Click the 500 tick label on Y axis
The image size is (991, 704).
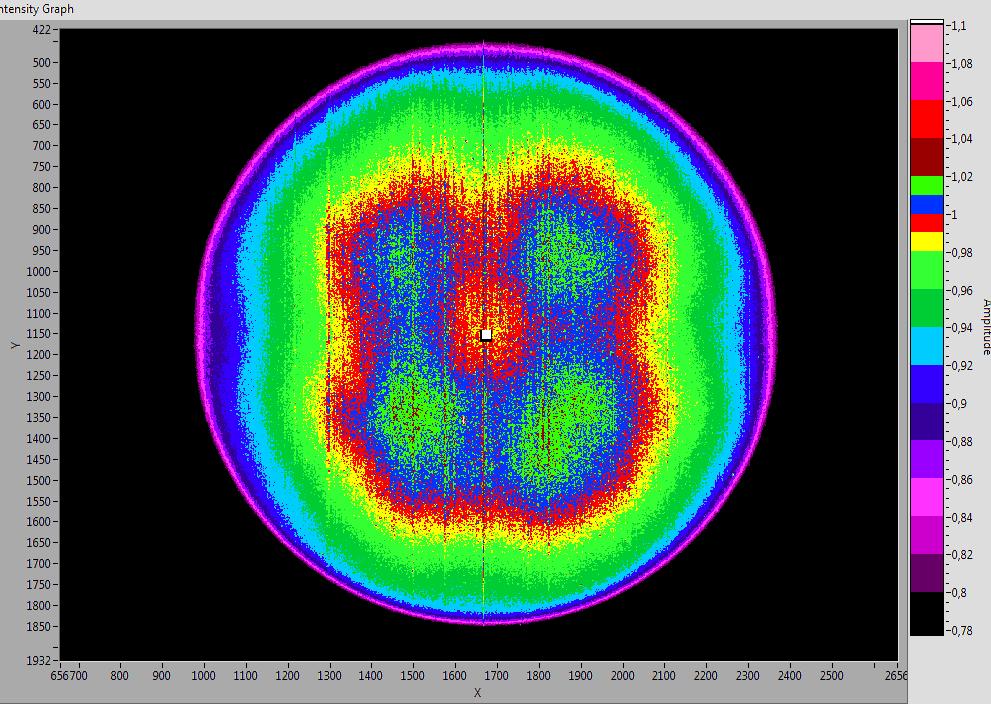coord(42,63)
